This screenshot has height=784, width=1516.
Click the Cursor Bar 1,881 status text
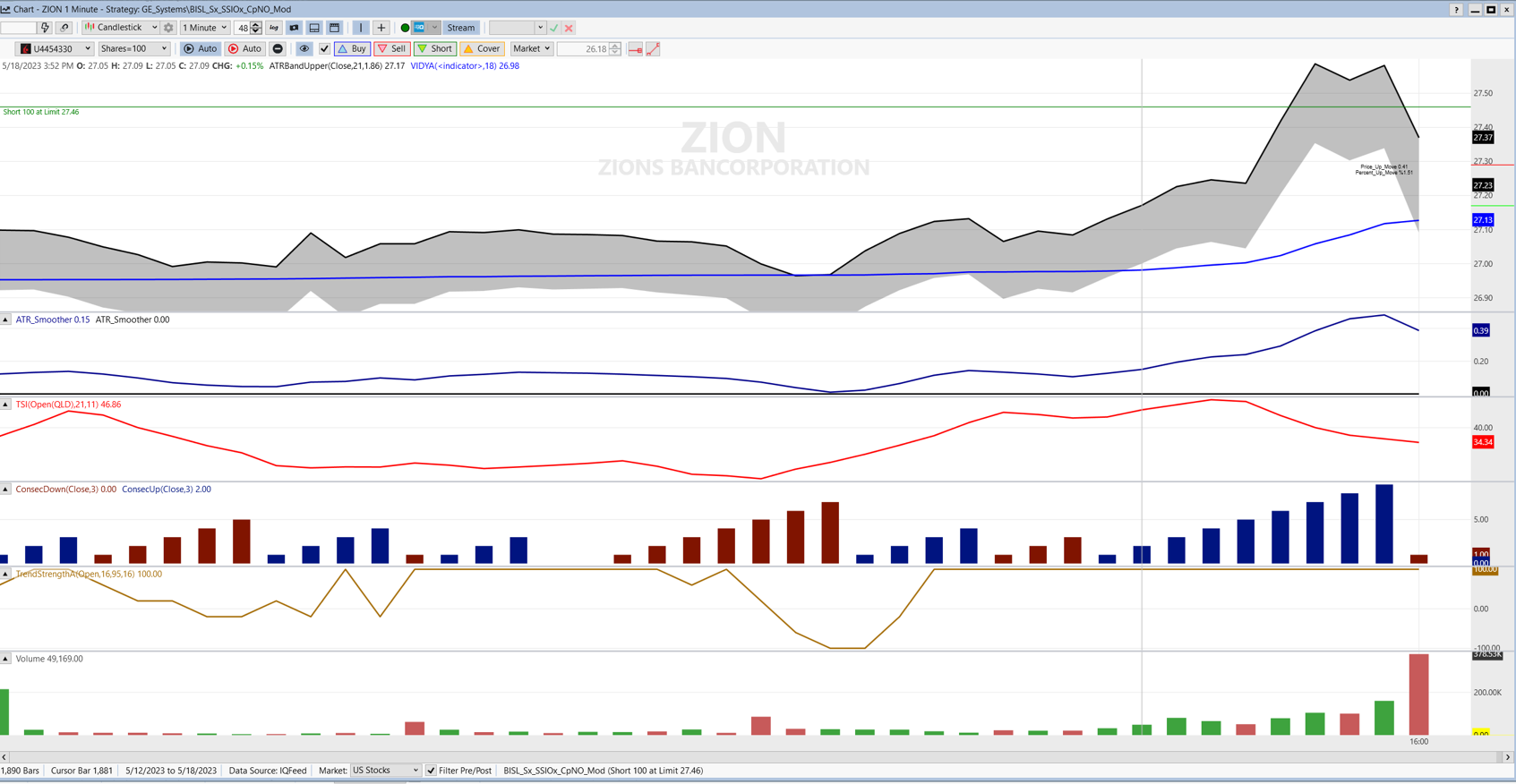pos(82,771)
